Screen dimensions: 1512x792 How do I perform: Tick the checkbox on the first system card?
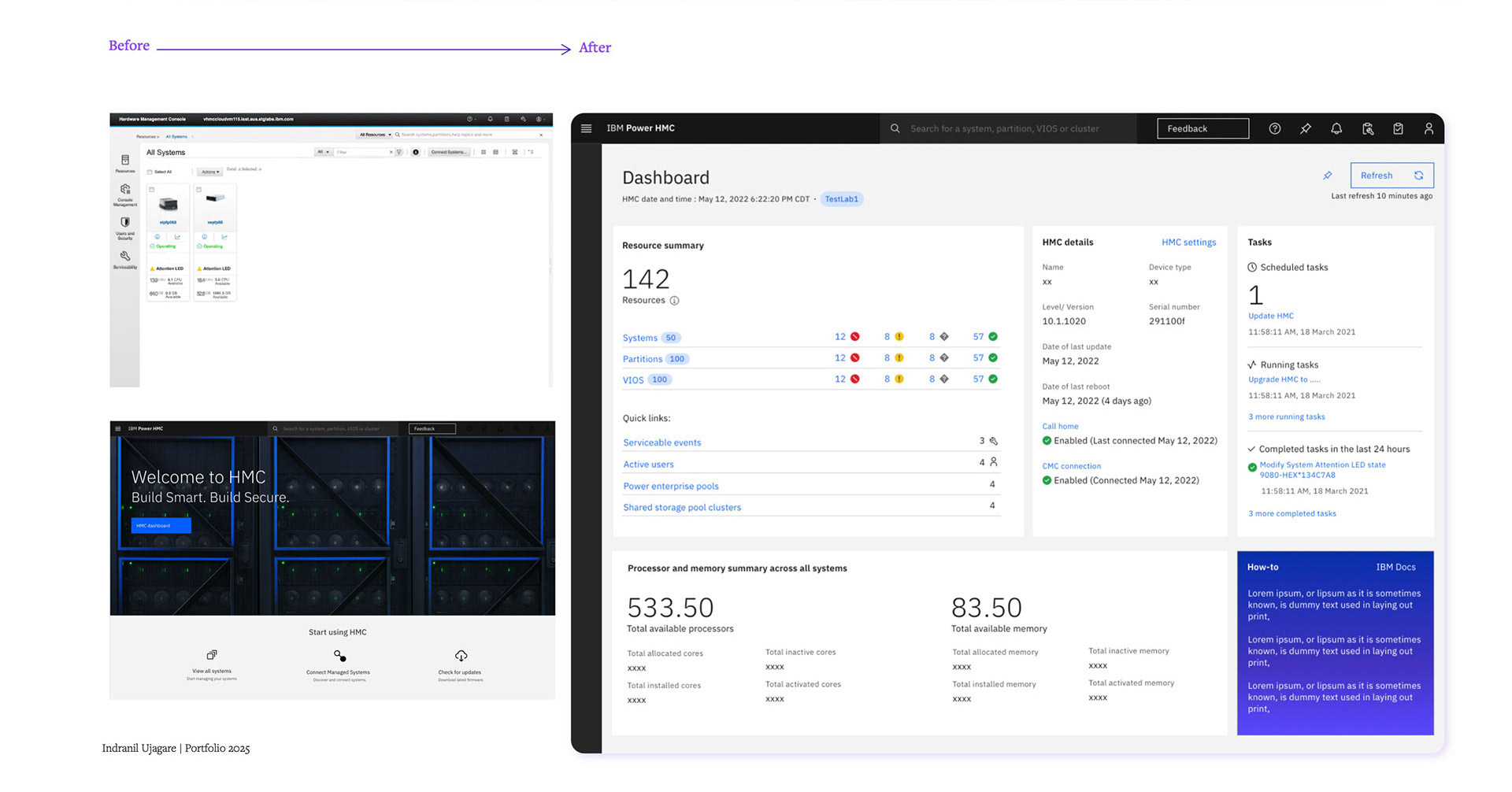pyautogui.click(x=152, y=190)
